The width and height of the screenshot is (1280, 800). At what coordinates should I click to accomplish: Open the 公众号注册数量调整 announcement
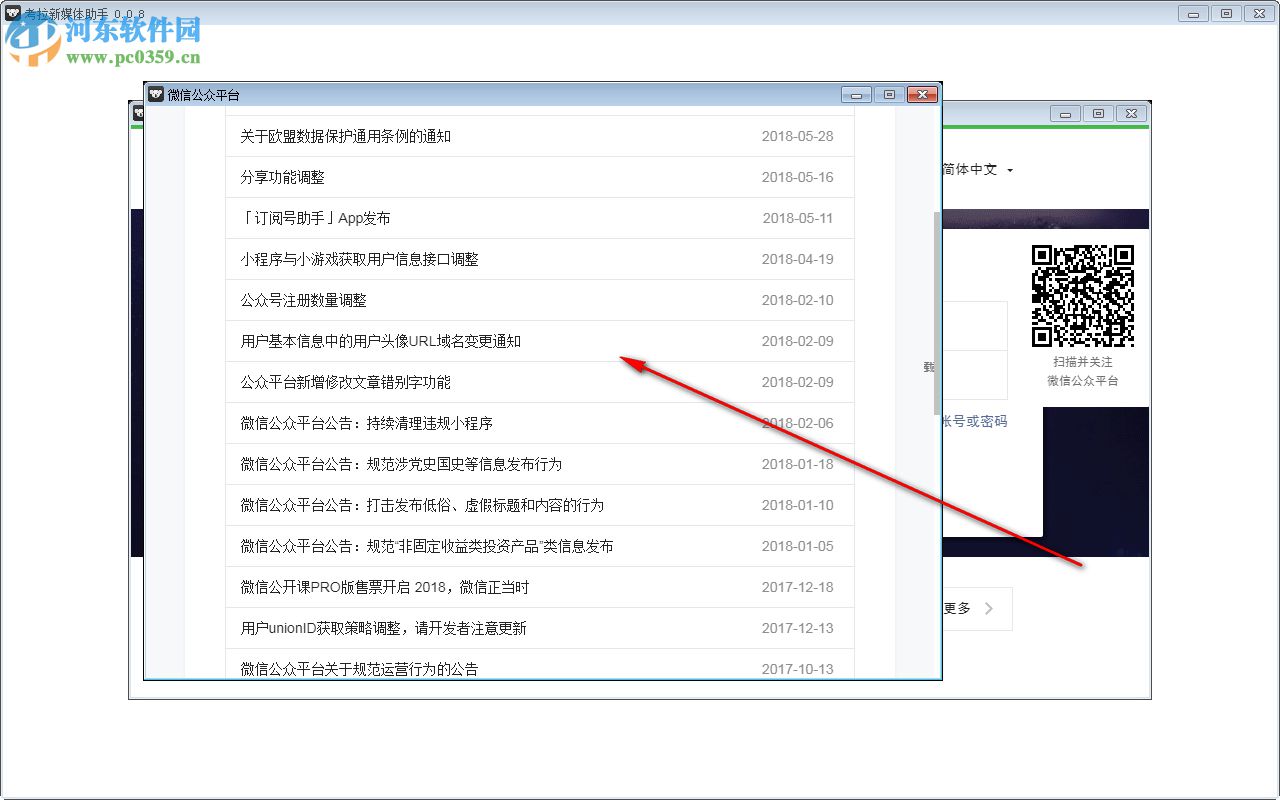point(303,300)
